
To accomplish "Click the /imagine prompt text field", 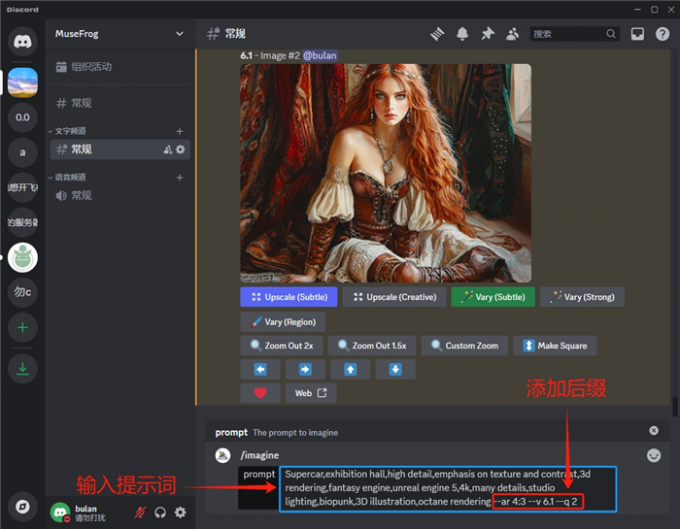I will point(448,489).
